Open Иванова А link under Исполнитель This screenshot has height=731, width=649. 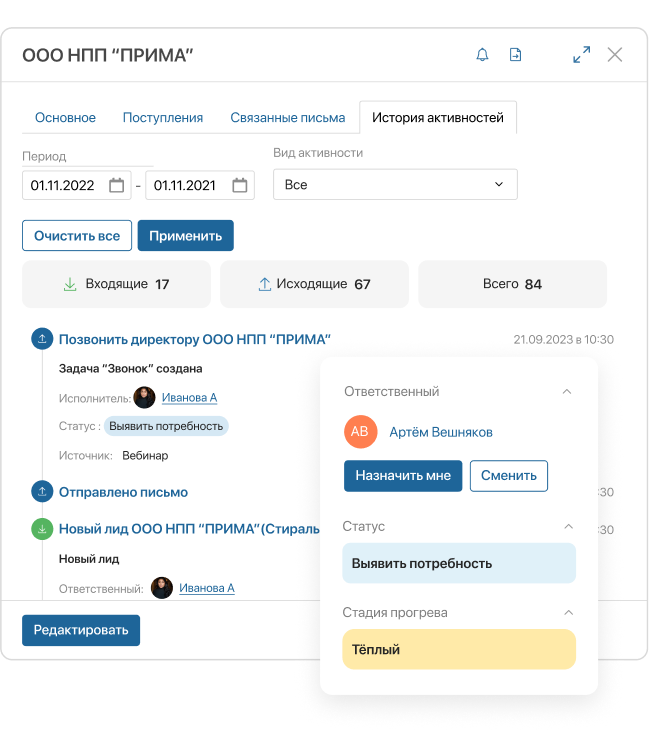point(189,398)
